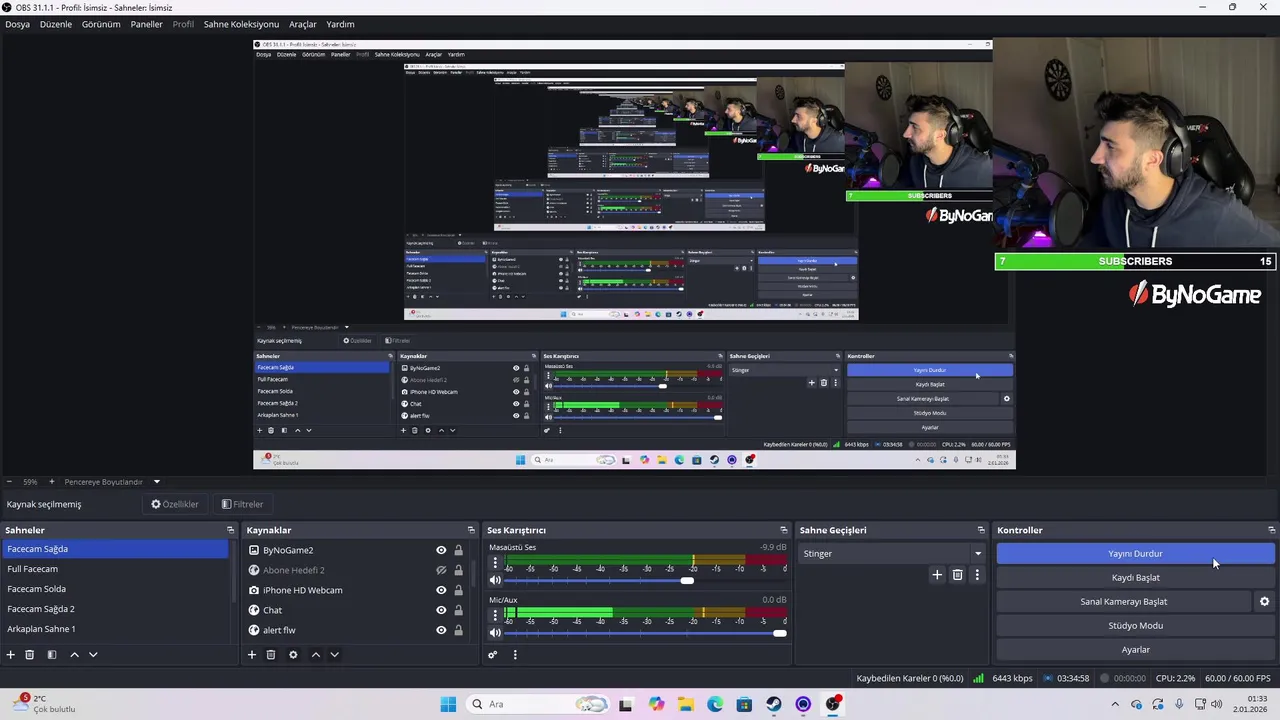Image resolution: width=1280 pixels, height=720 pixels.
Task: Move scene up with arrow icon
Action: 74,655
